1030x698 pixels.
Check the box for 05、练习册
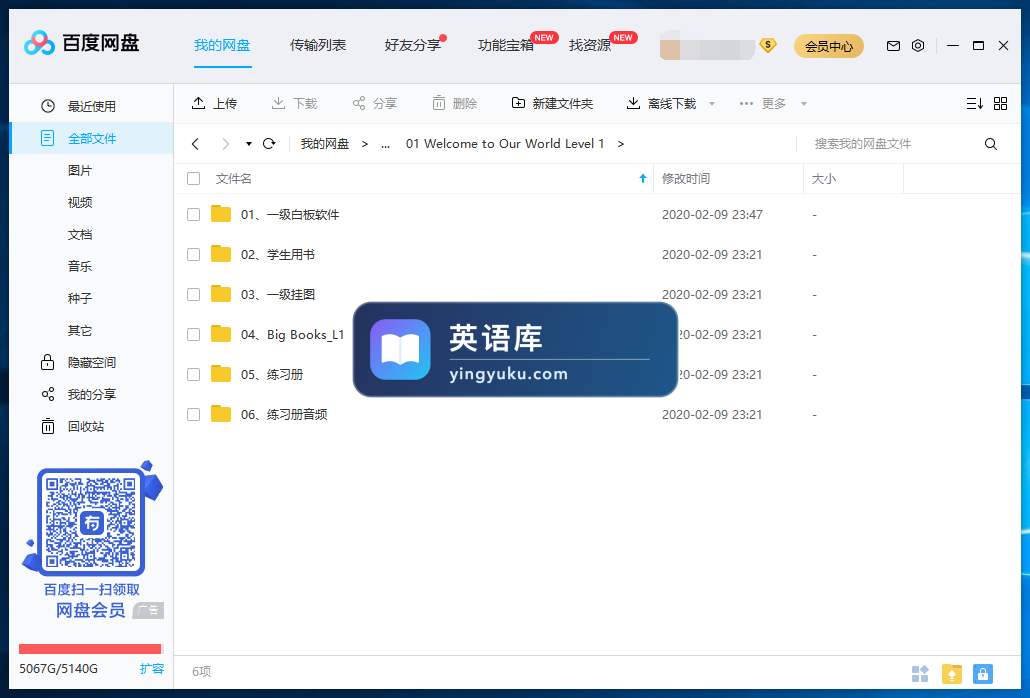(x=193, y=375)
